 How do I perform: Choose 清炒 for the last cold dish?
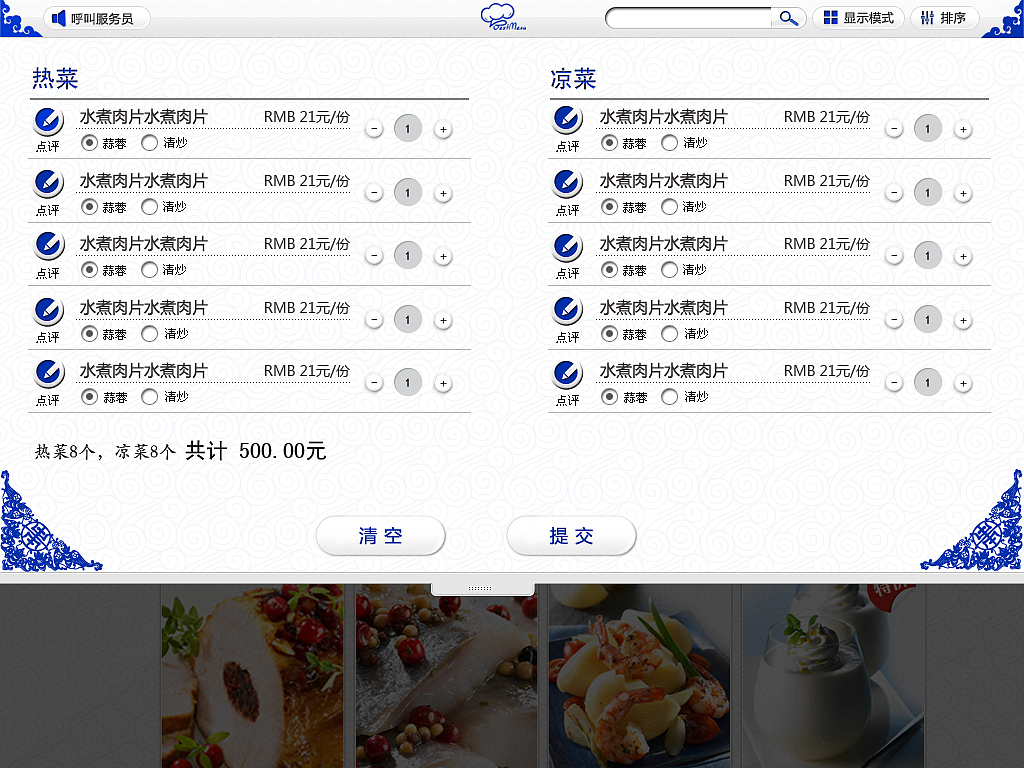point(668,397)
